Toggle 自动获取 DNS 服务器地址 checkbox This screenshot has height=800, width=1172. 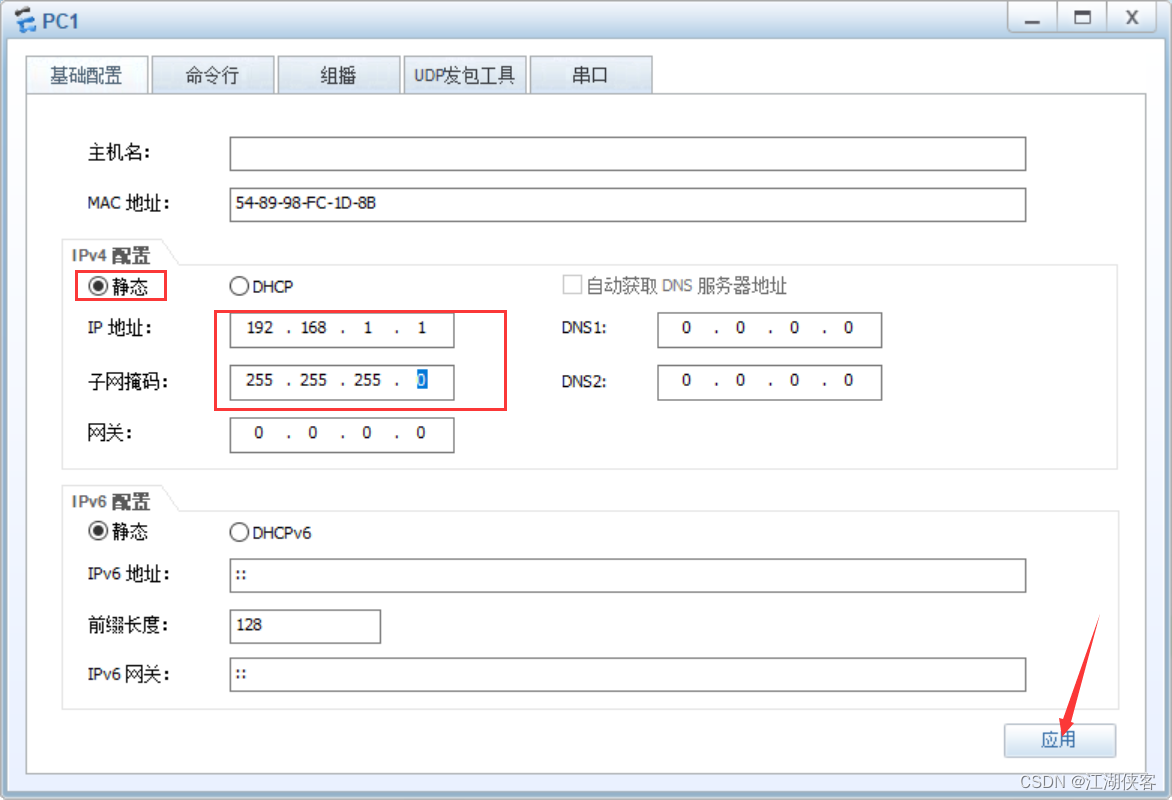pyautogui.click(x=572, y=285)
